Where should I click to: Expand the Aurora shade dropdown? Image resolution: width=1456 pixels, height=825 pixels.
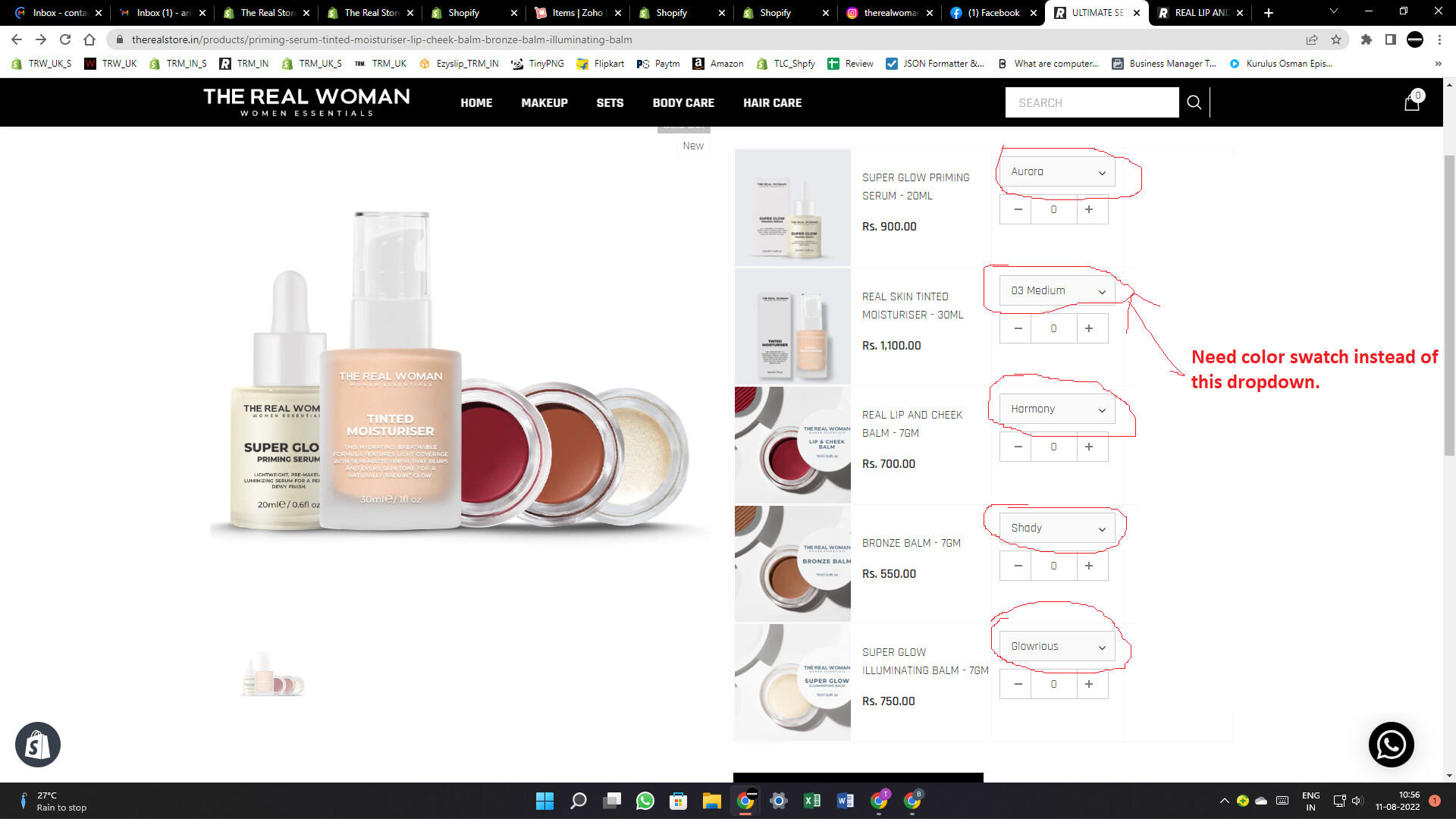tap(1057, 172)
